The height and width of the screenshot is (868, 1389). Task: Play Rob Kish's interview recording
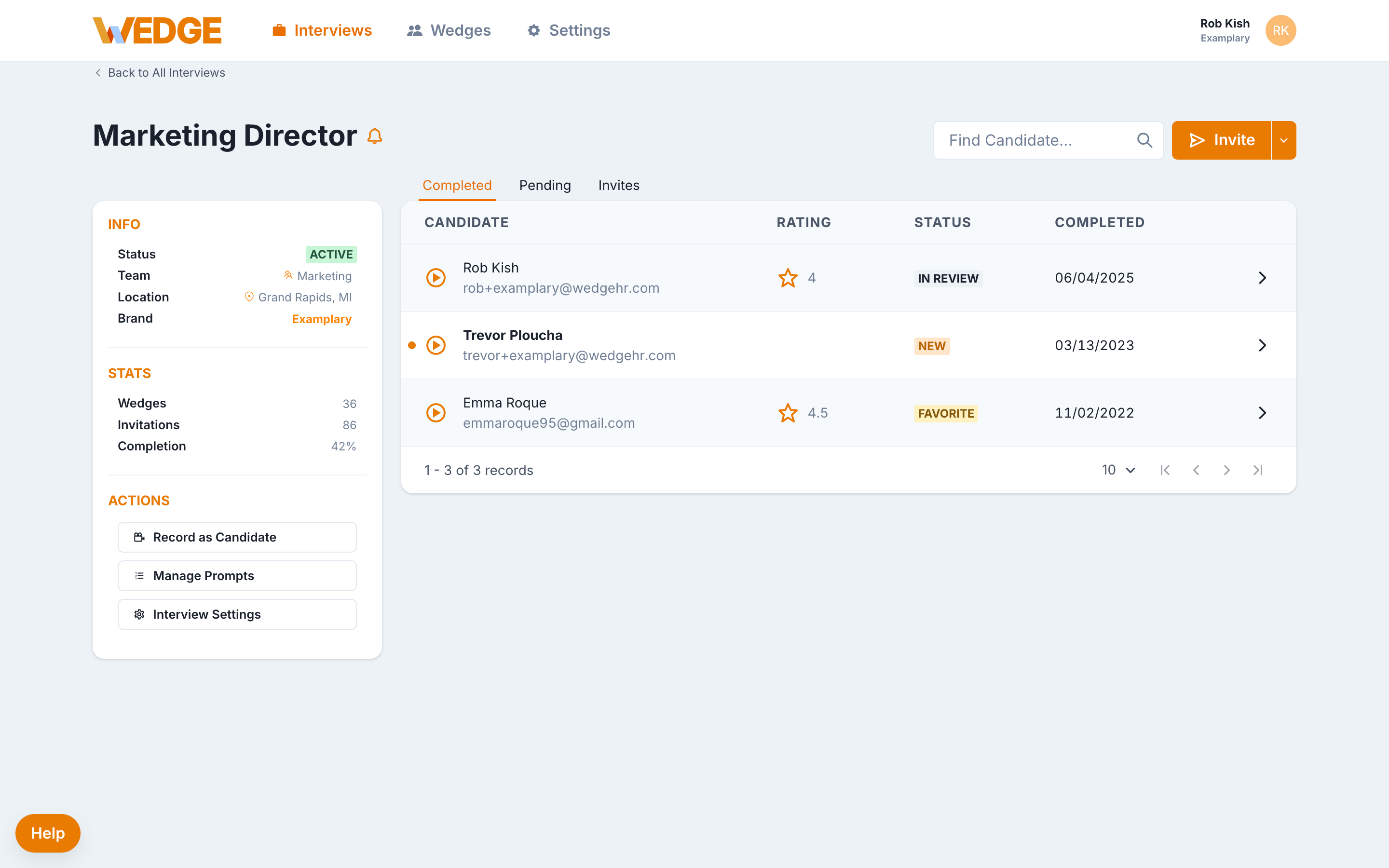point(436,277)
